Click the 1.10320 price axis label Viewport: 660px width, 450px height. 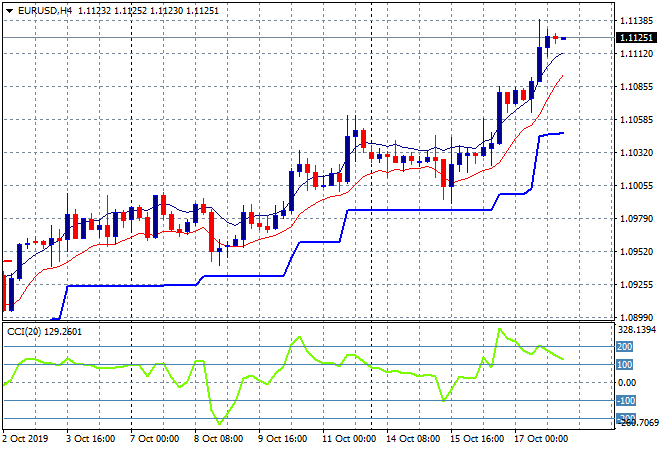pos(636,152)
